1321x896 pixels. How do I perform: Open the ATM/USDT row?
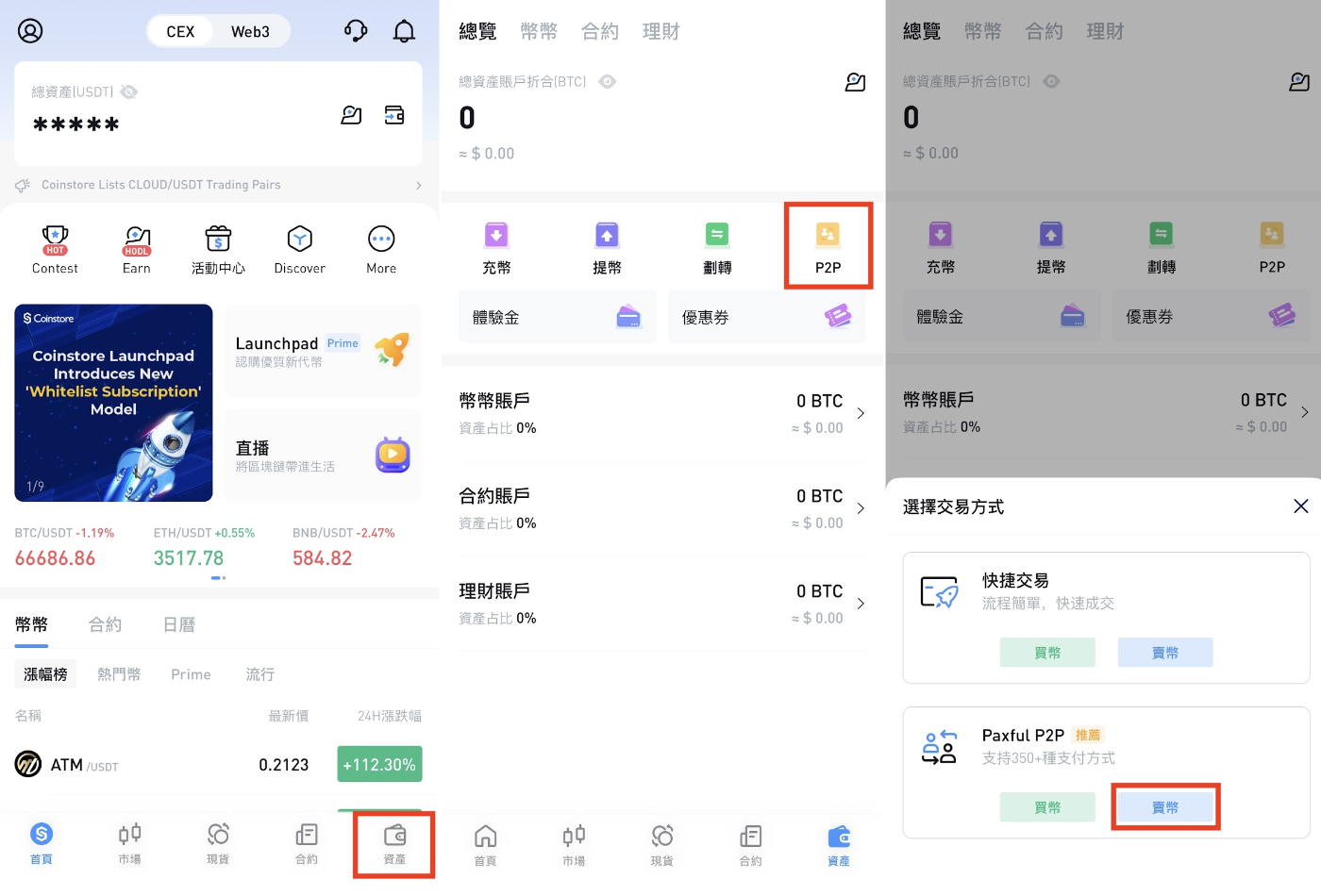[x=218, y=764]
